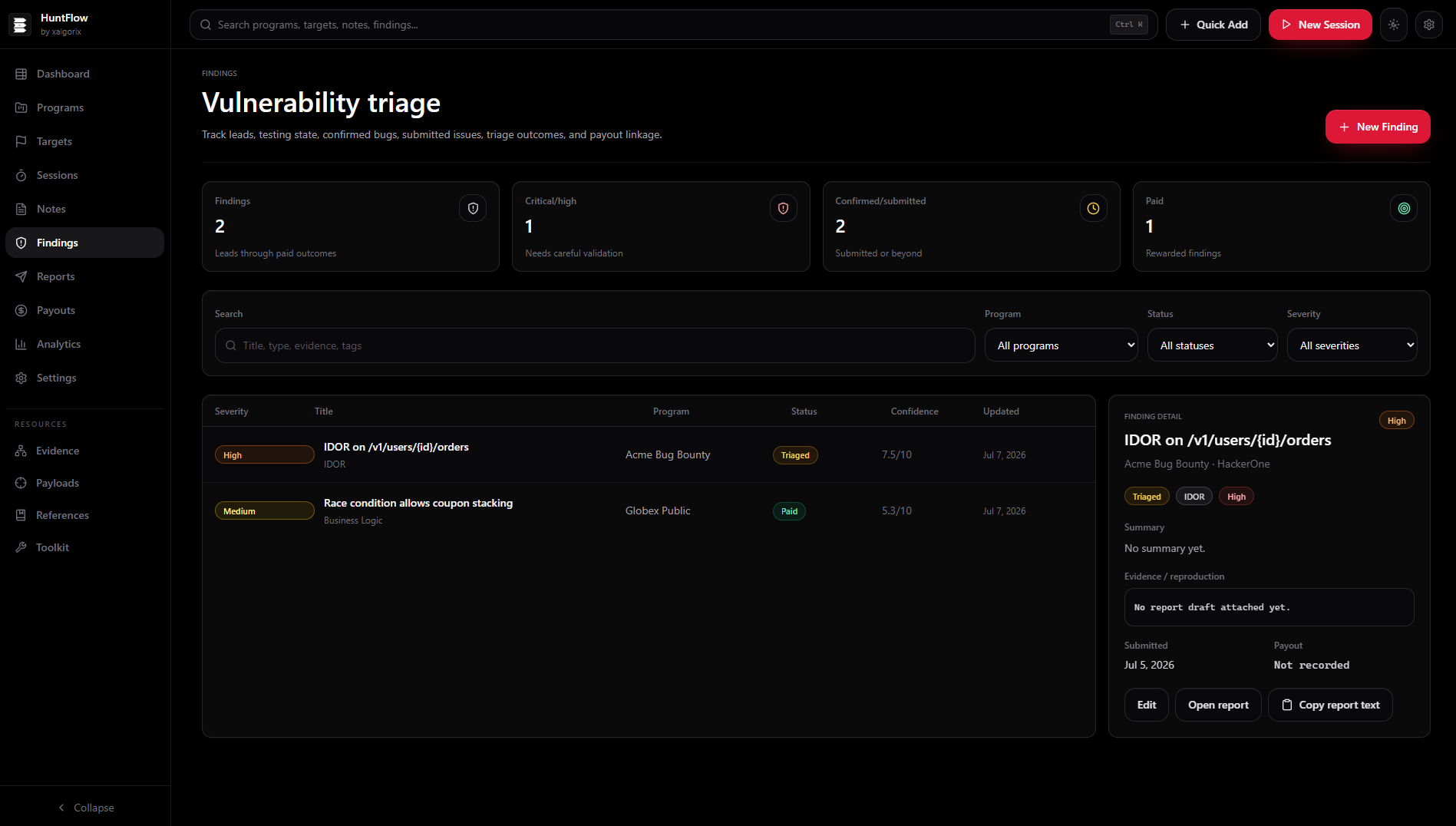
Task: Navigate to Notes
Action: pos(84,209)
